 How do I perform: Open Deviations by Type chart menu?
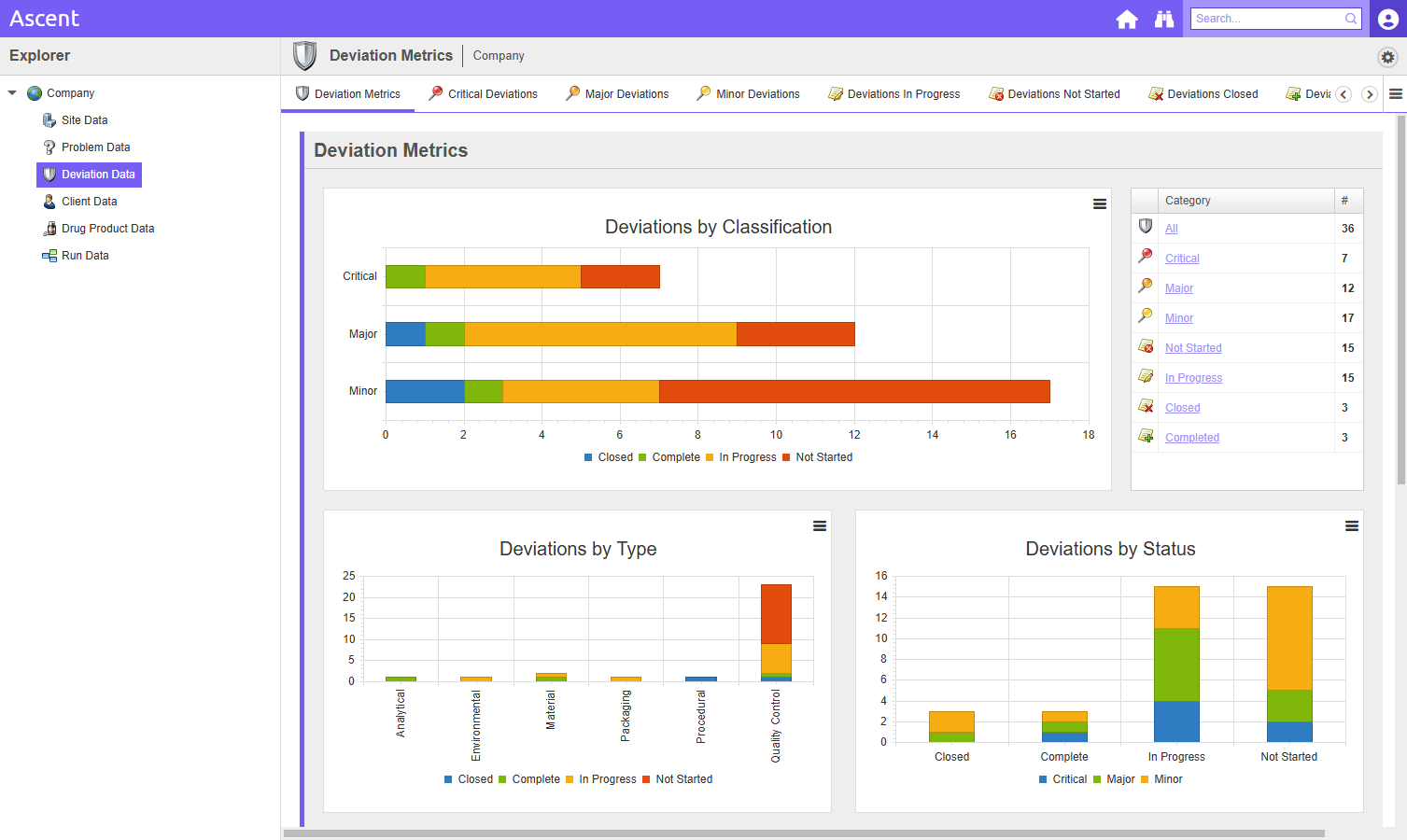[x=820, y=526]
